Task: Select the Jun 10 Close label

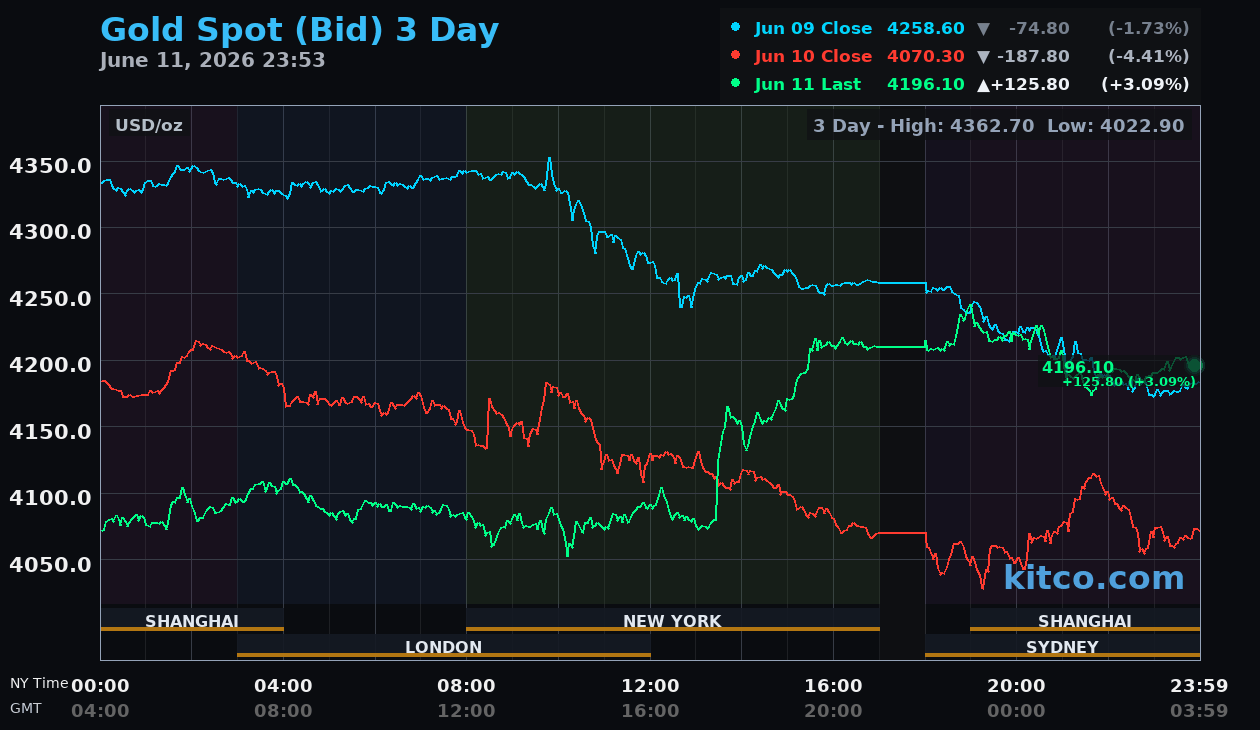Action: 813,57
